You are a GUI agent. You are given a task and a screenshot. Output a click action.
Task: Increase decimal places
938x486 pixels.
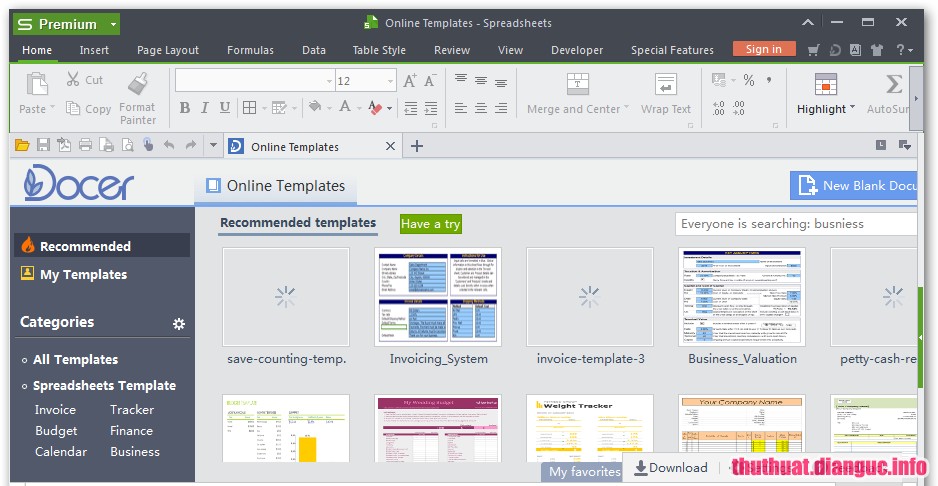(x=718, y=108)
